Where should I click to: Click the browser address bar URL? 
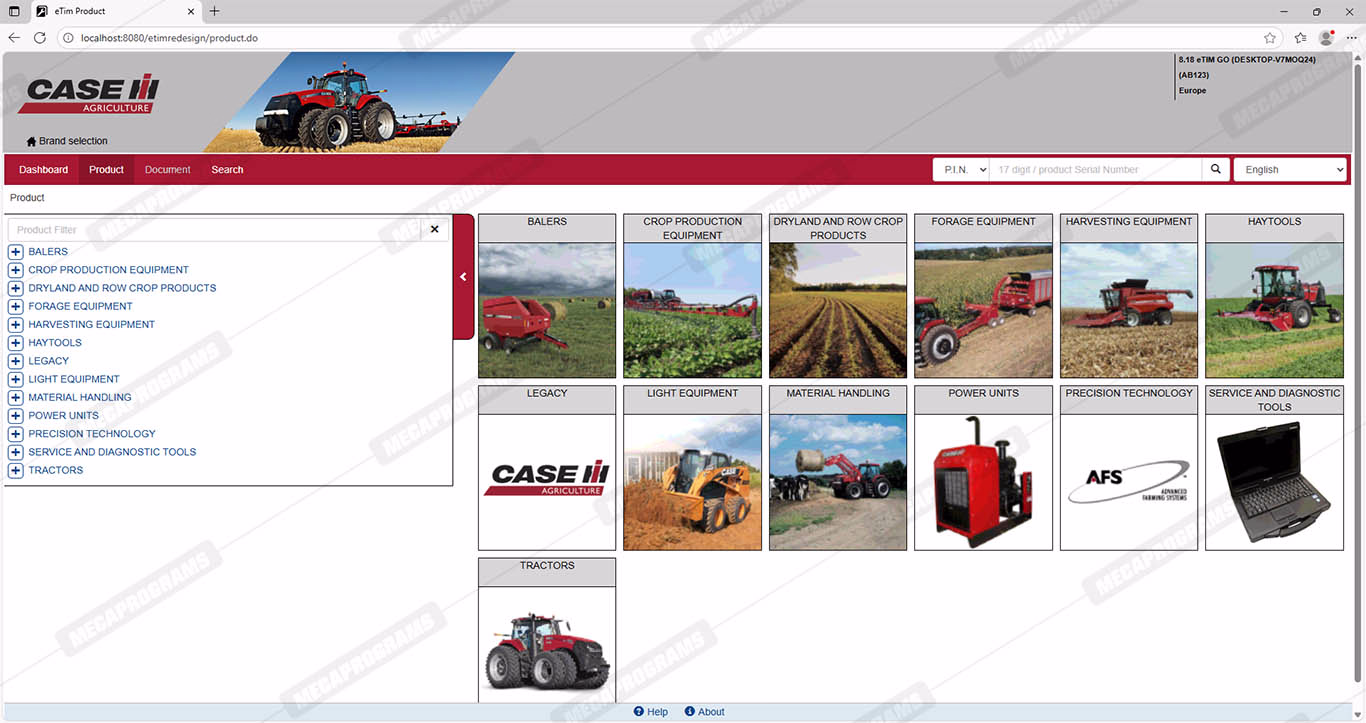(169, 38)
